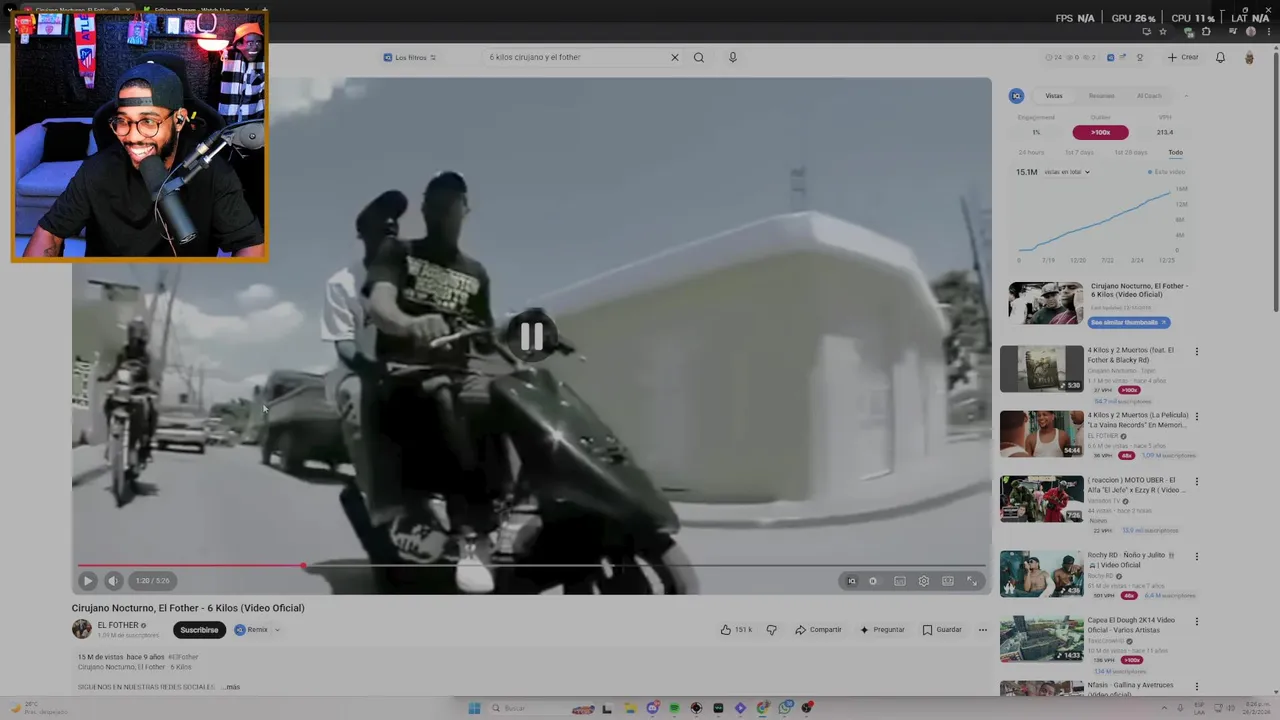Image resolution: width=1280 pixels, height=720 pixels.
Task: Open EL FOTHER channel name link
Action: click(x=118, y=625)
